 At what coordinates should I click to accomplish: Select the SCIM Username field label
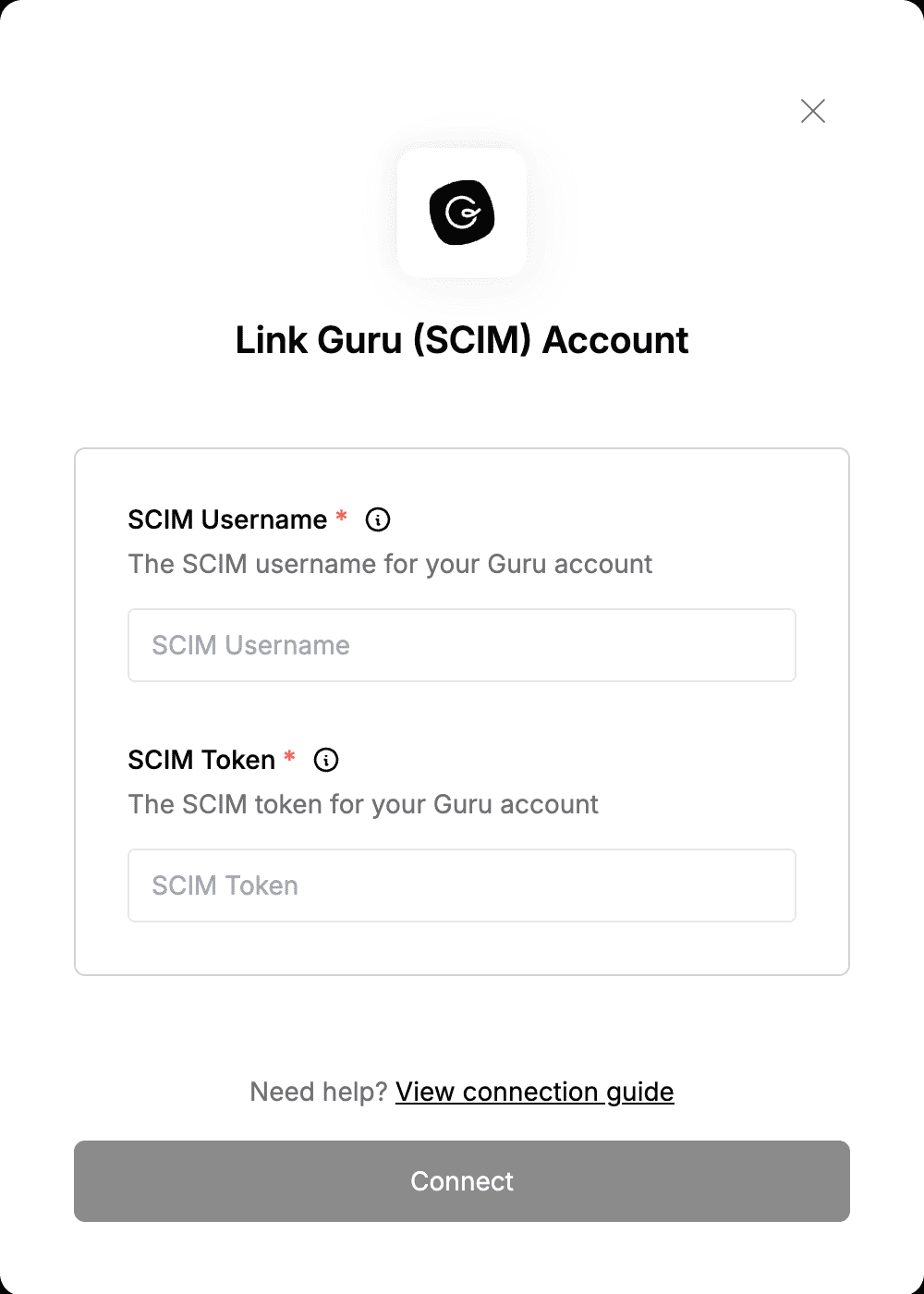click(227, 519)
